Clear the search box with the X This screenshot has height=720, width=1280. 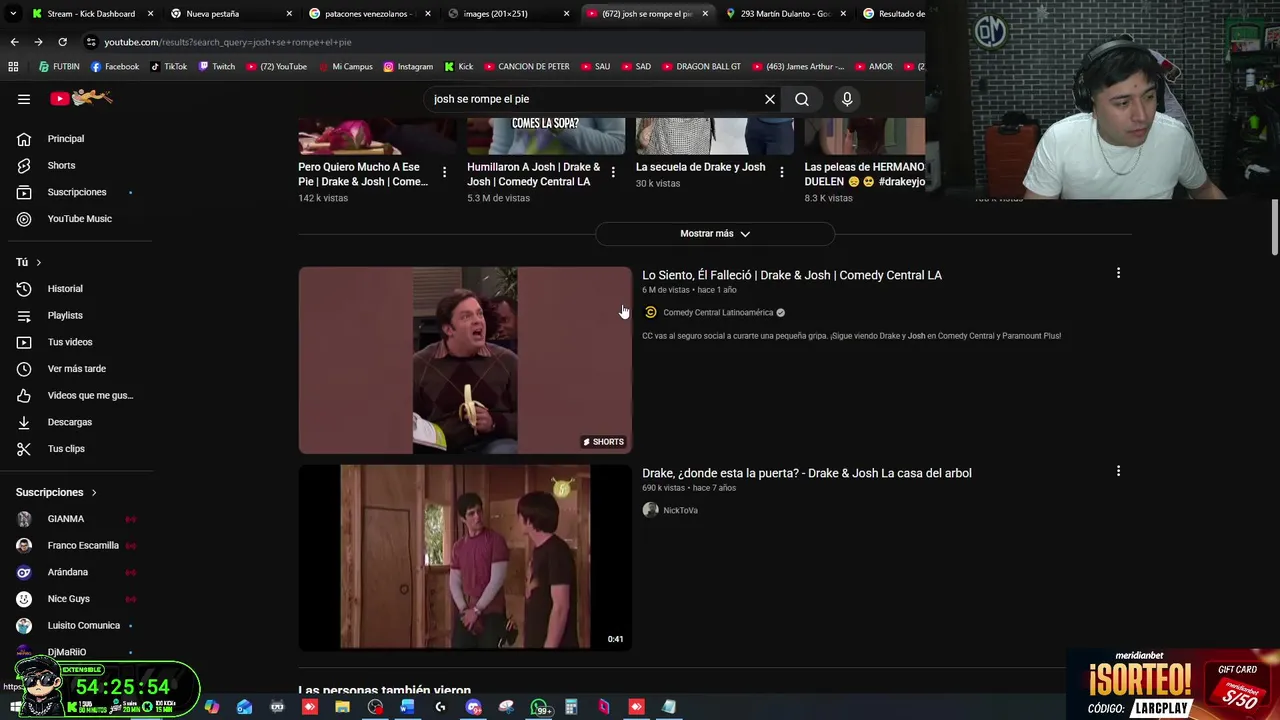coord(770,99)
